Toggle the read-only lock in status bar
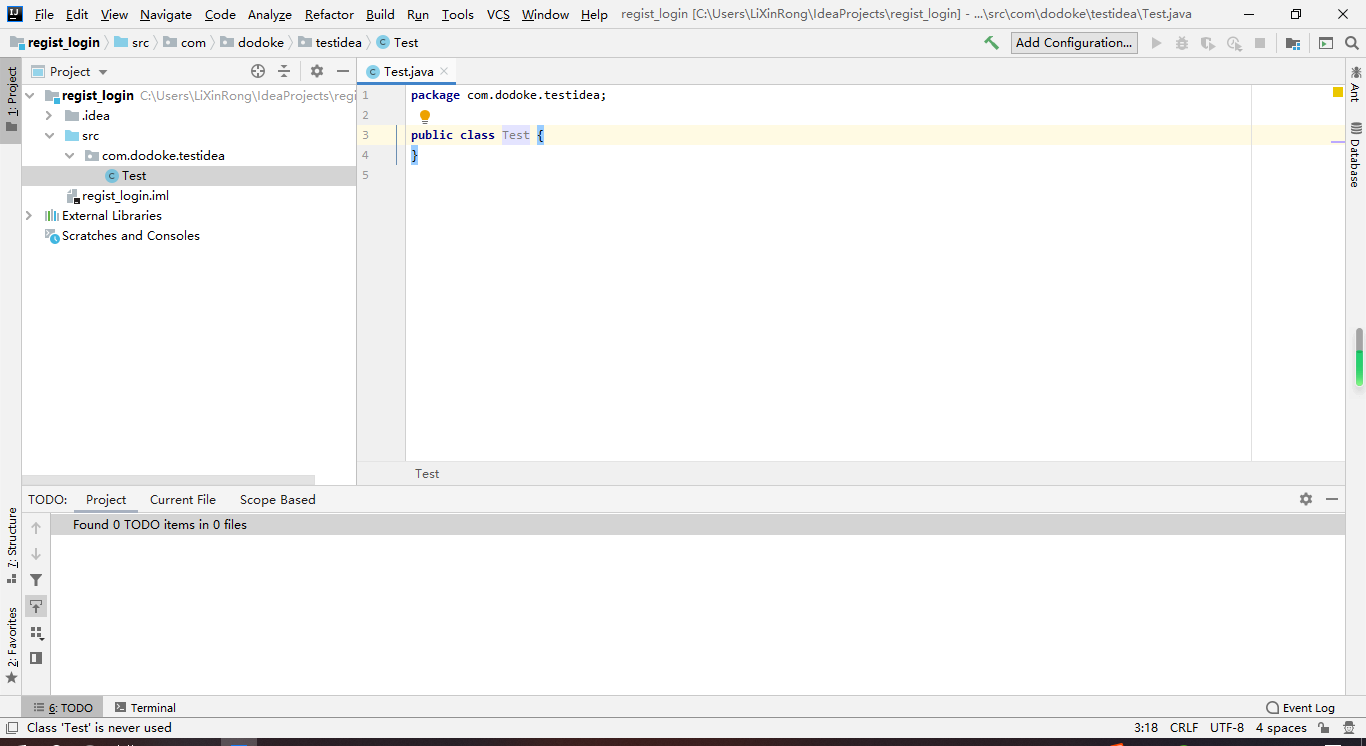 tap(1323, 727)
